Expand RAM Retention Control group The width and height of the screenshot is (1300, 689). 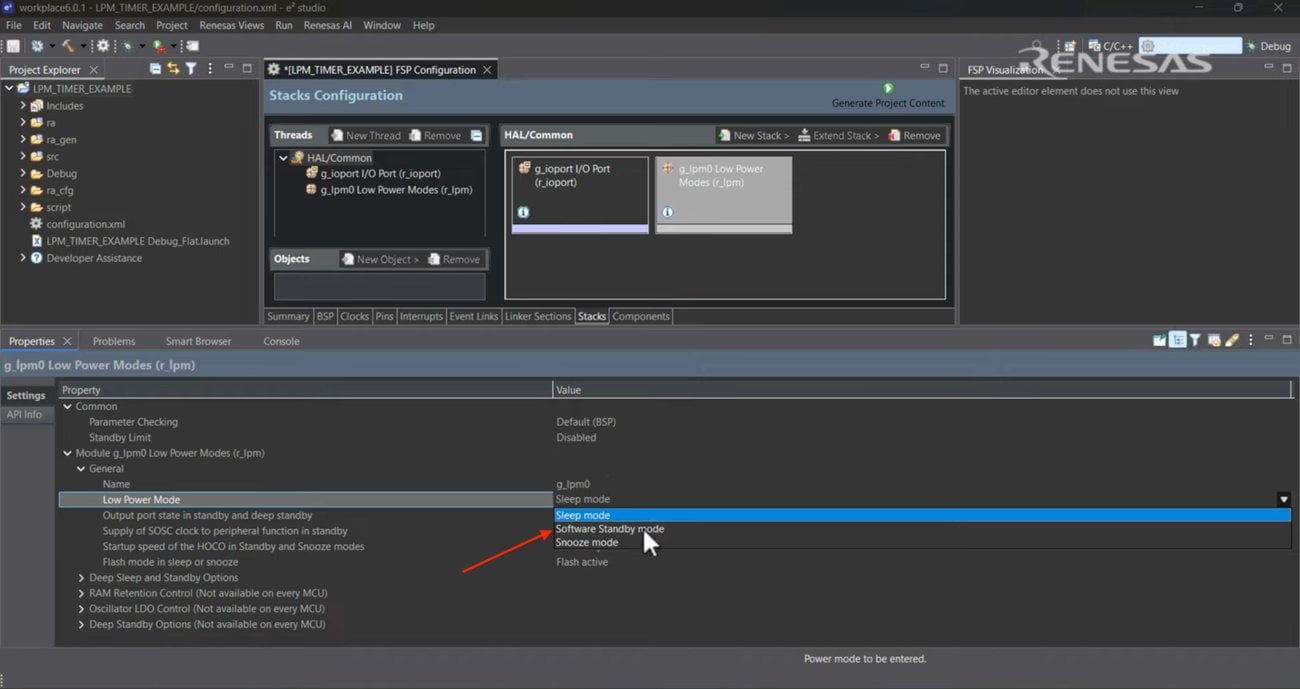82,593
